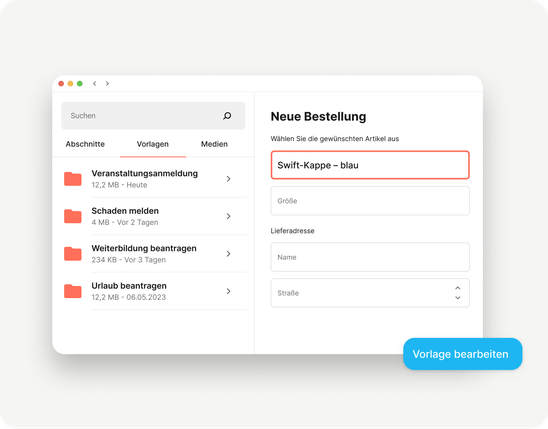Click the search magnifier icon
Image resolution: width=548 pixels, height=429 pixels.
coord(227,116)
